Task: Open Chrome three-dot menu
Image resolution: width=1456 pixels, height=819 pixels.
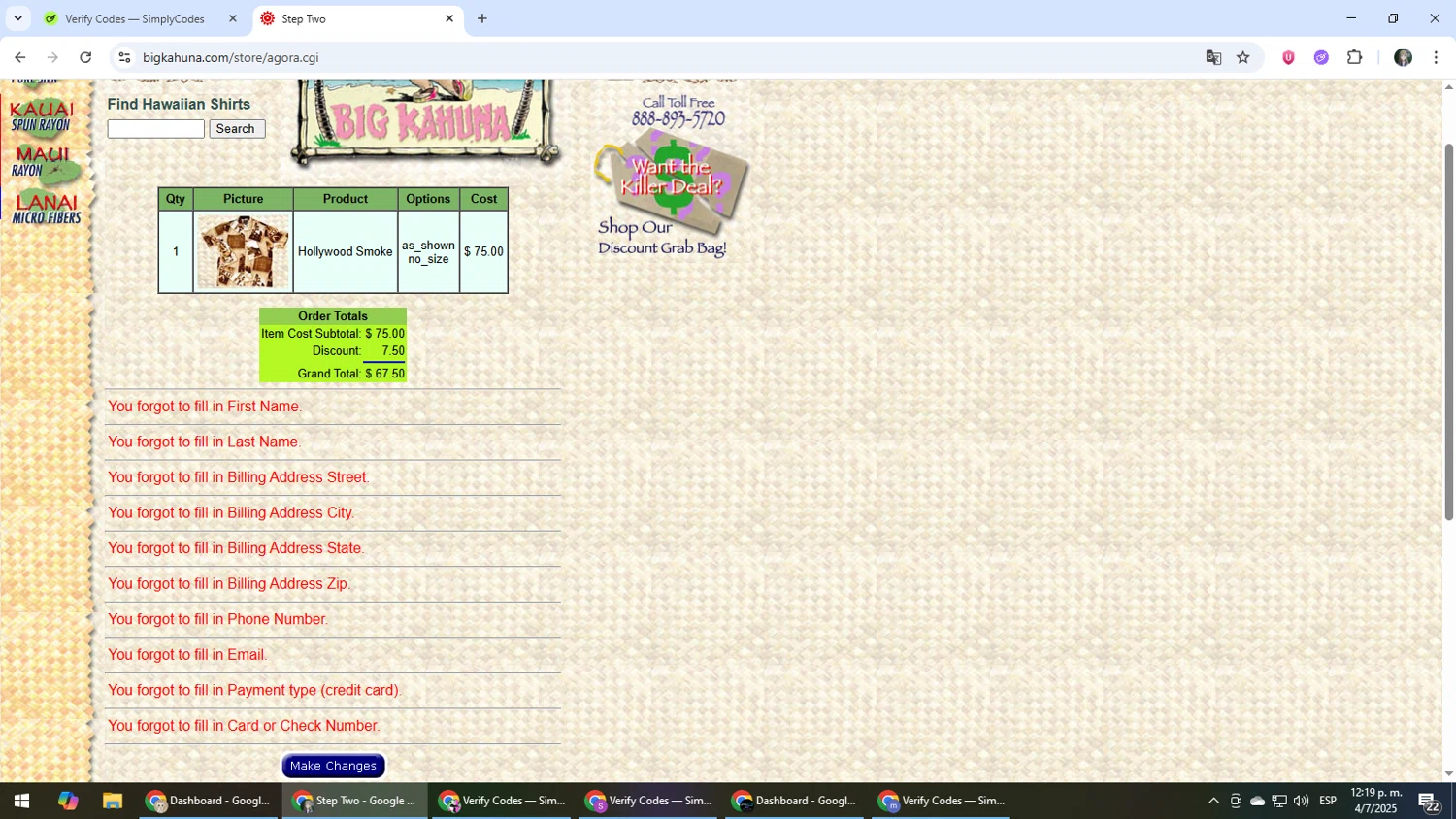Action: click(x=1436, y=57)
